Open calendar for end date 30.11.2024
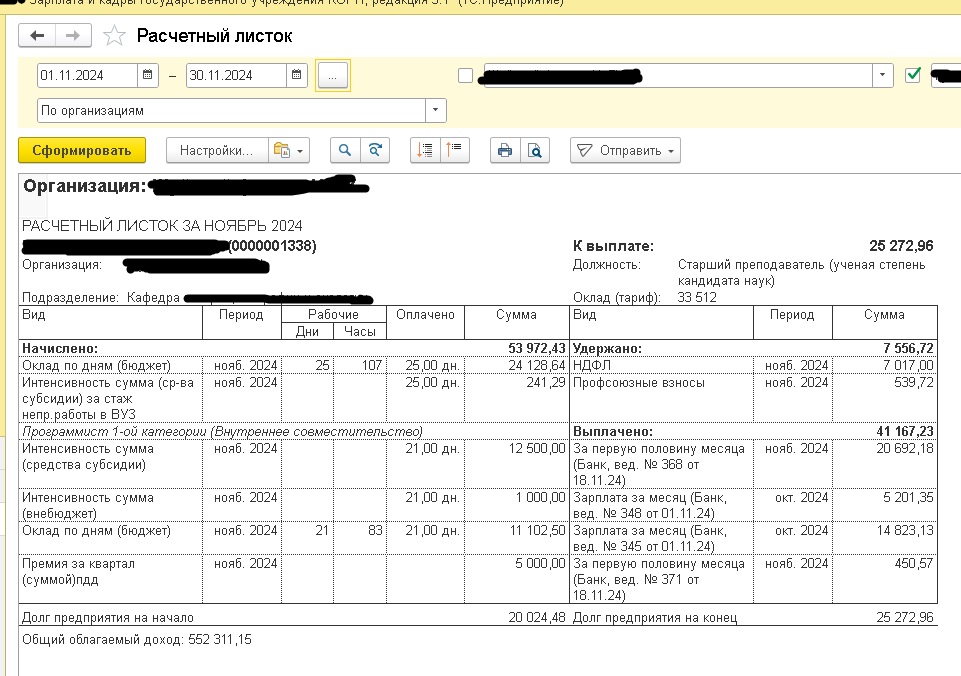 (297, 75)
